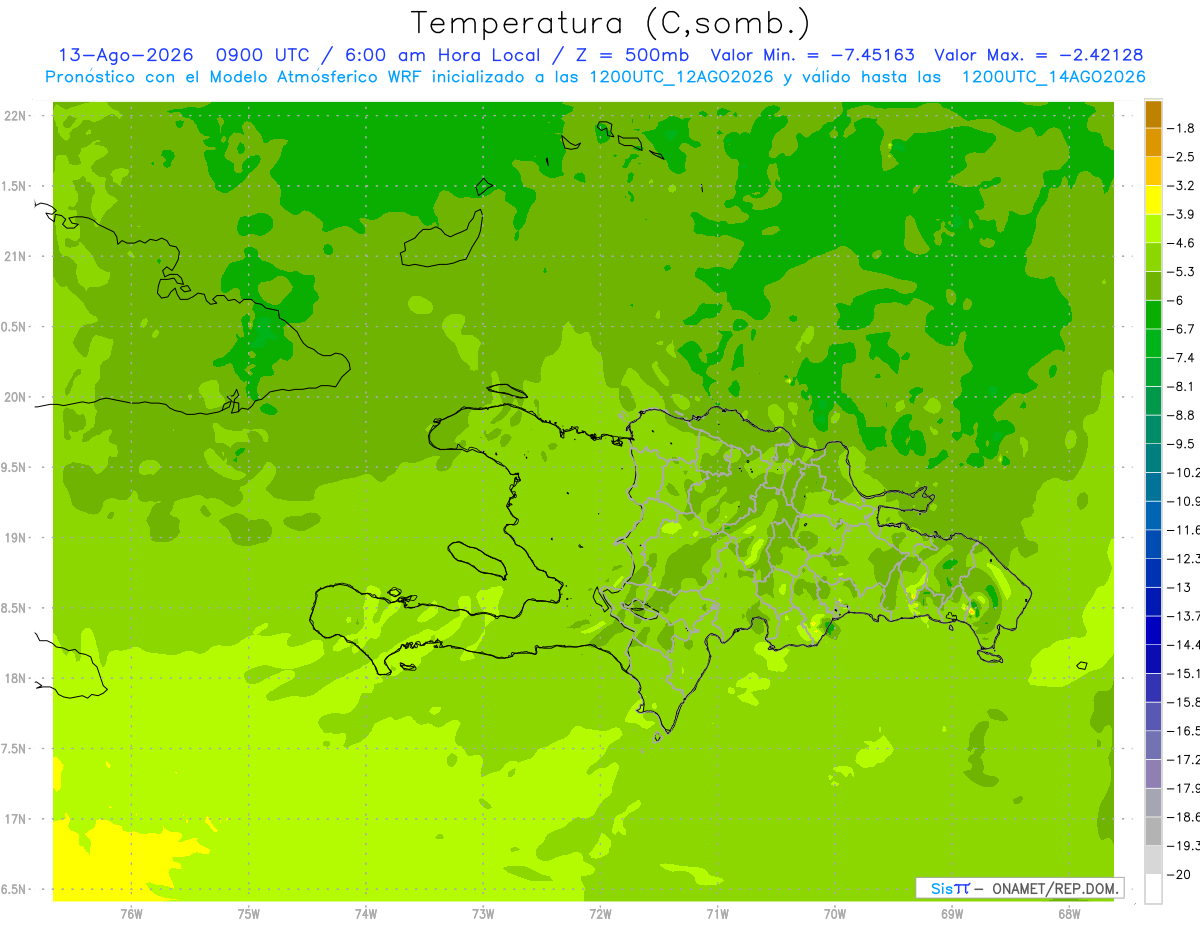
Task: Click the "-3.2" colorbar value
Action: point(1183,186)
